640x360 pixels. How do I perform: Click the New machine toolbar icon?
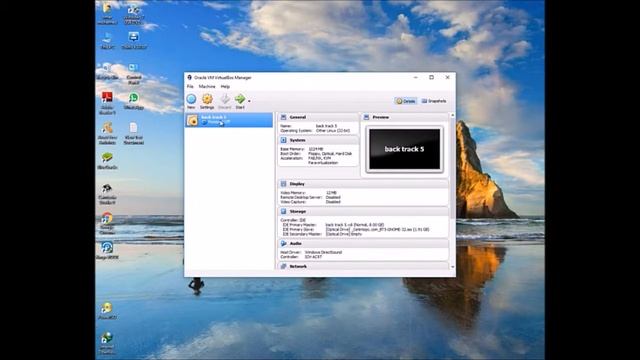191,99
